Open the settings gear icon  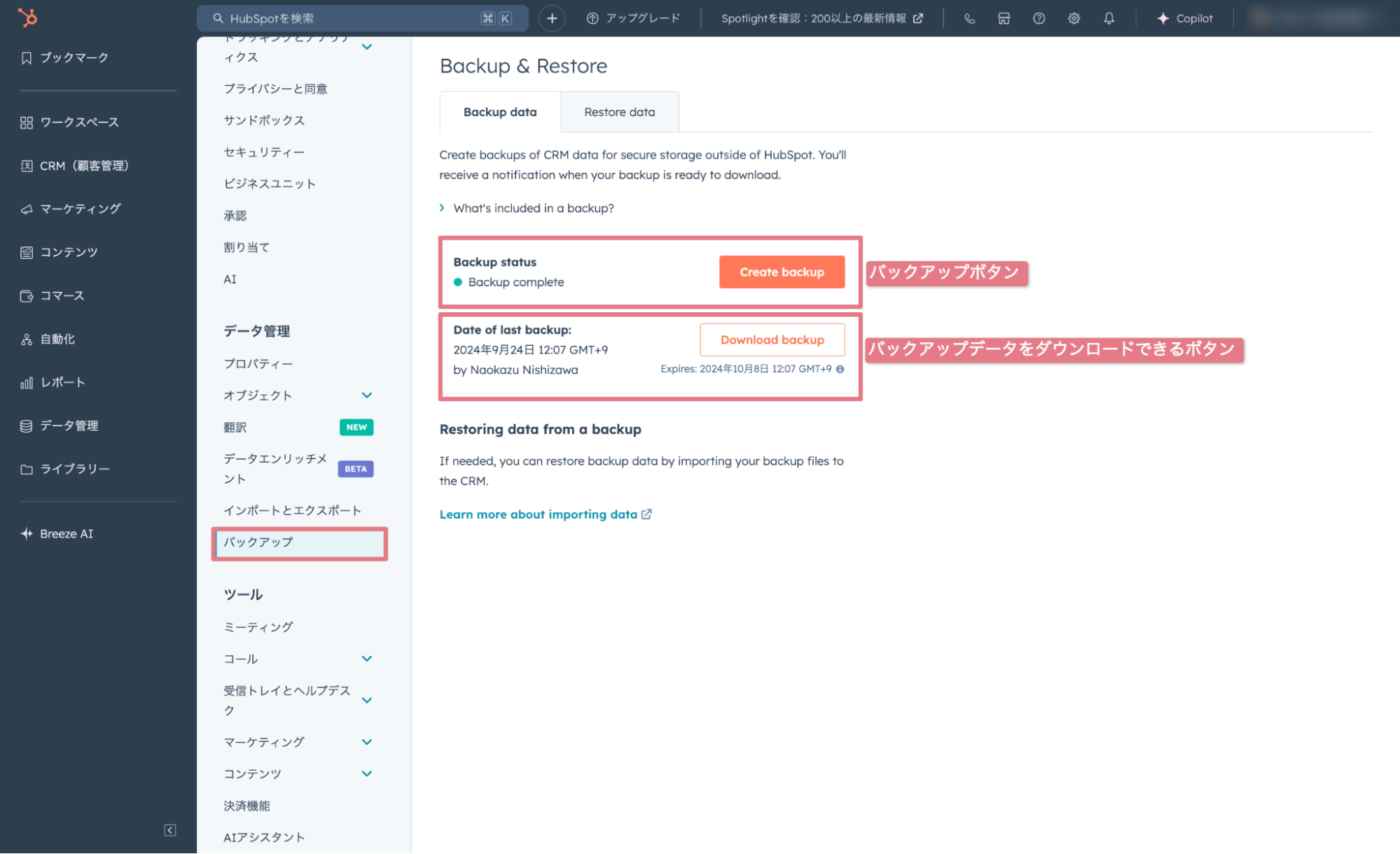coord(1074,19)
